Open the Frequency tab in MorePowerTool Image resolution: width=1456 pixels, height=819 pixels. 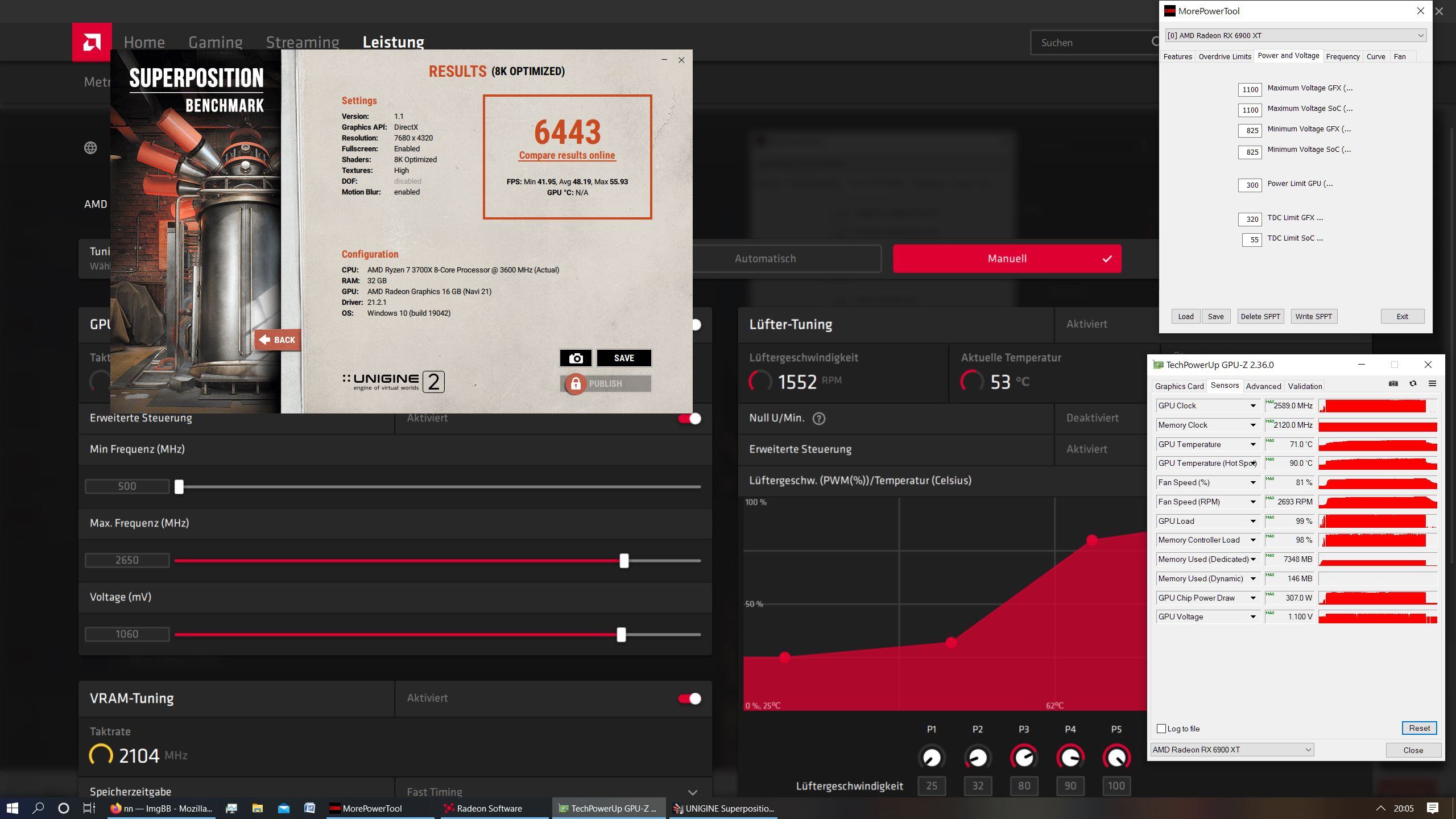(x=1342, y=56)
